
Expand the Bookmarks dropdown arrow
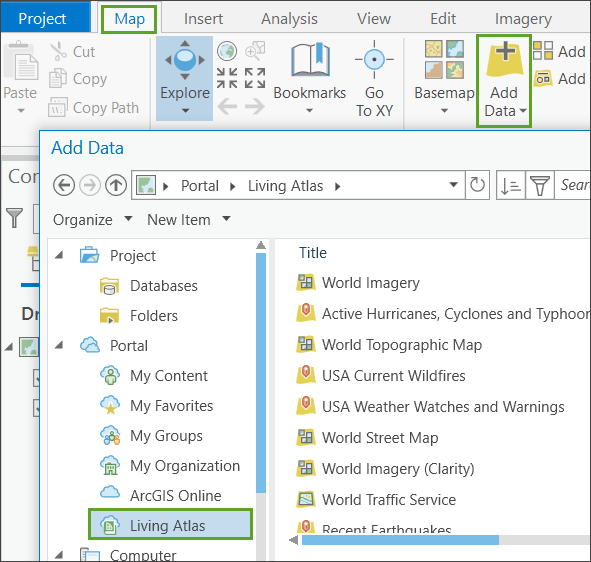(x=309, y=110)
